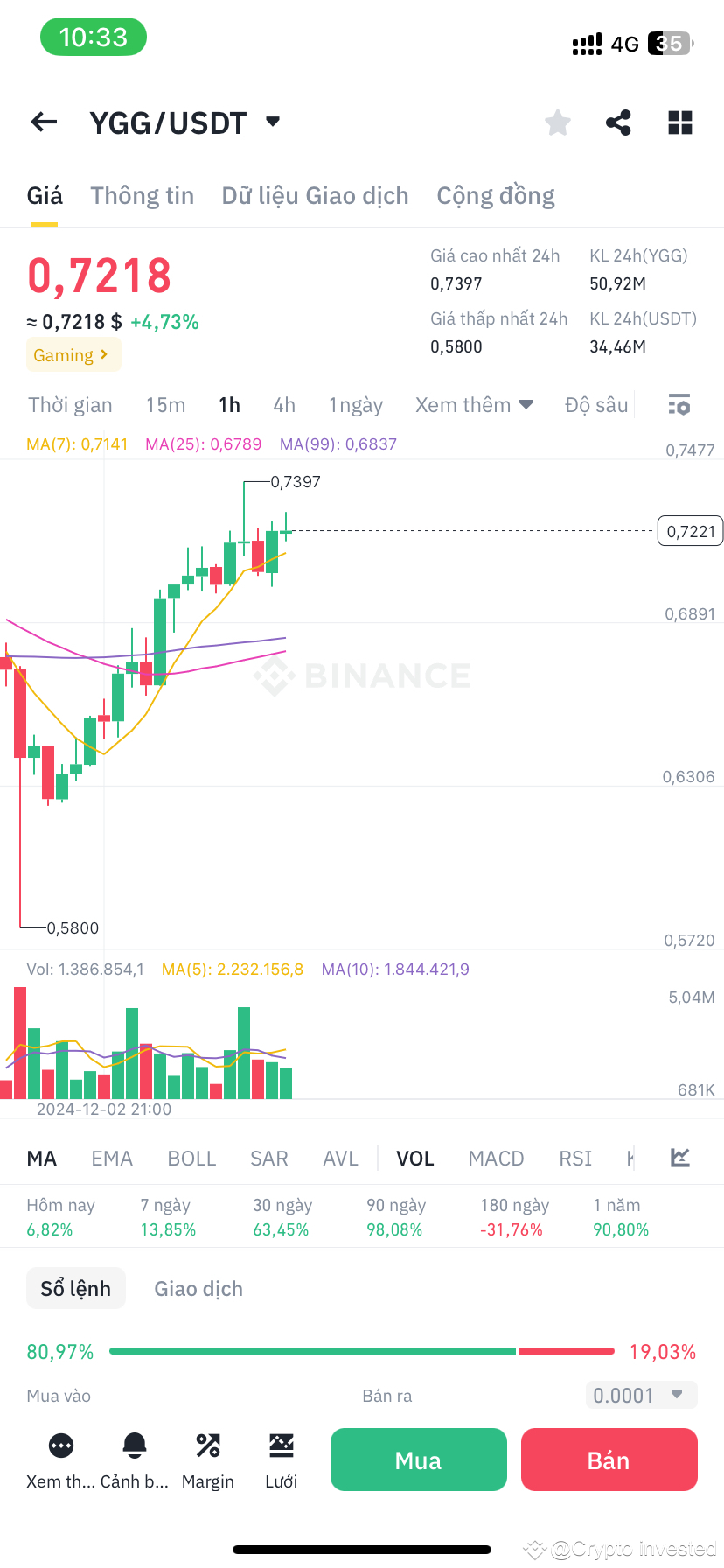Toggle the BOLL indicator

tap(191, 1158)
